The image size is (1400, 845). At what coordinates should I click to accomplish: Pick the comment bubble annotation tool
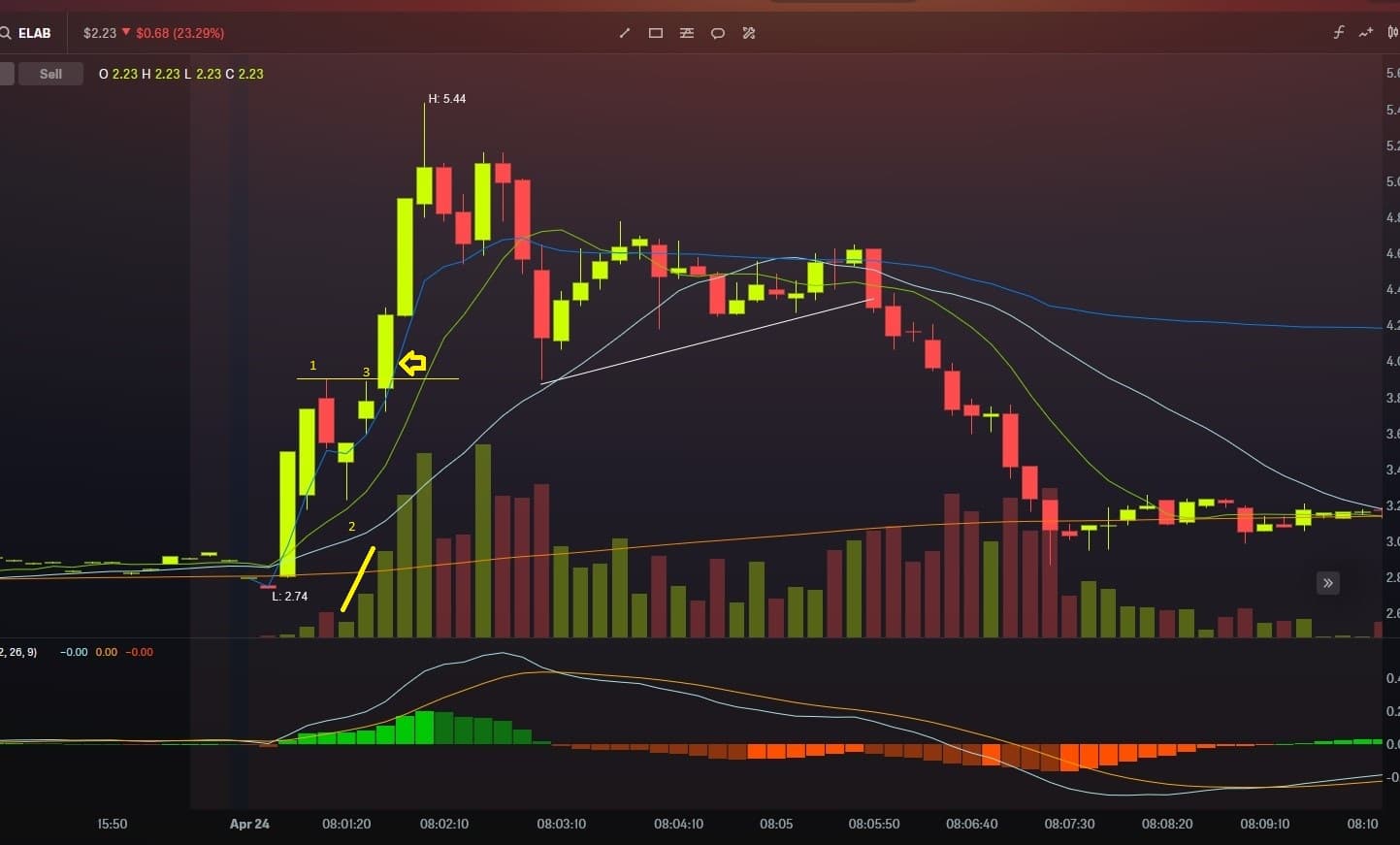click(x=718, y=33)
